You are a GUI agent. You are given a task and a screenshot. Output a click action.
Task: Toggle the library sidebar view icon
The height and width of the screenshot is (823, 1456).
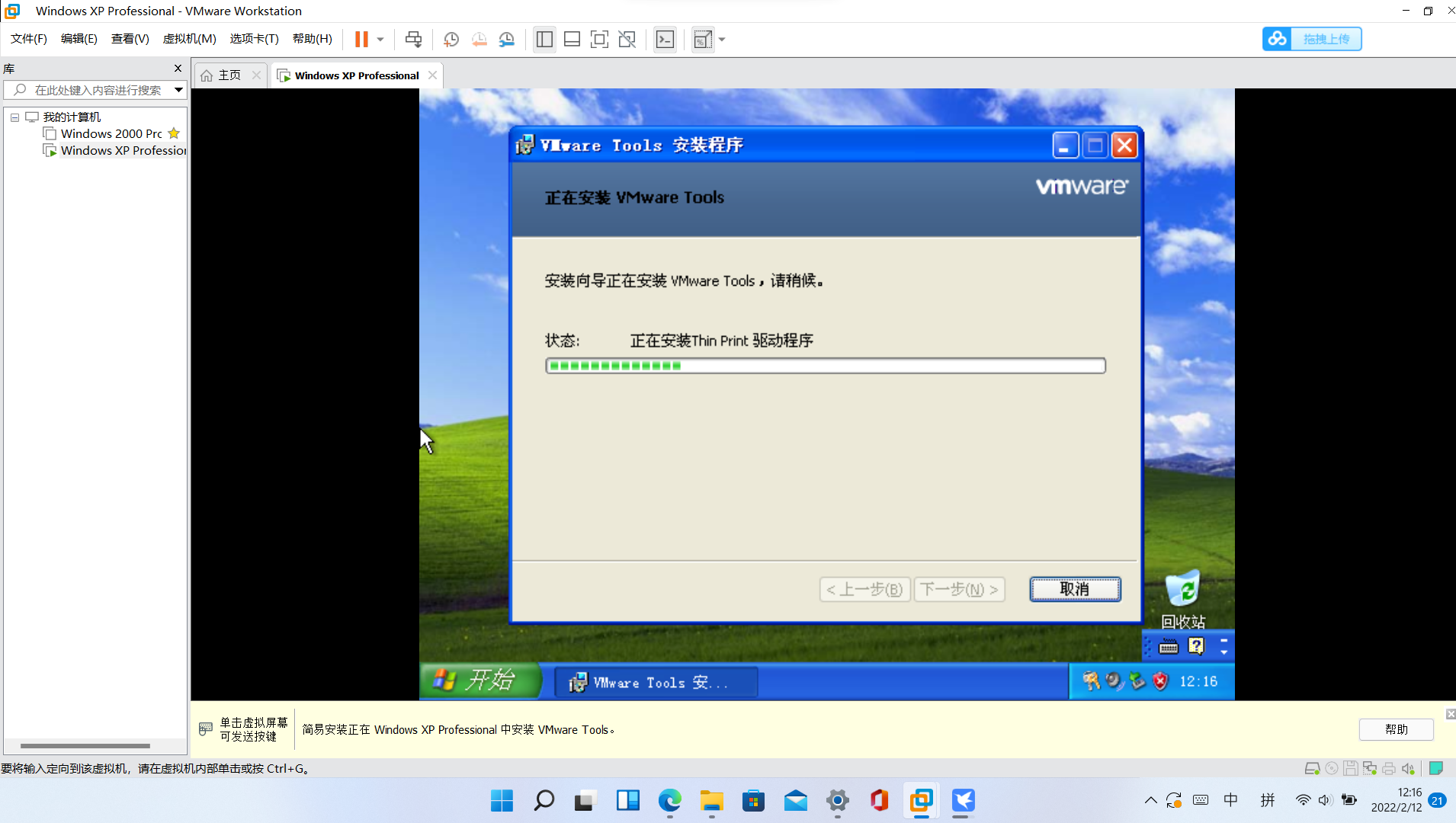tap(544, 39)
